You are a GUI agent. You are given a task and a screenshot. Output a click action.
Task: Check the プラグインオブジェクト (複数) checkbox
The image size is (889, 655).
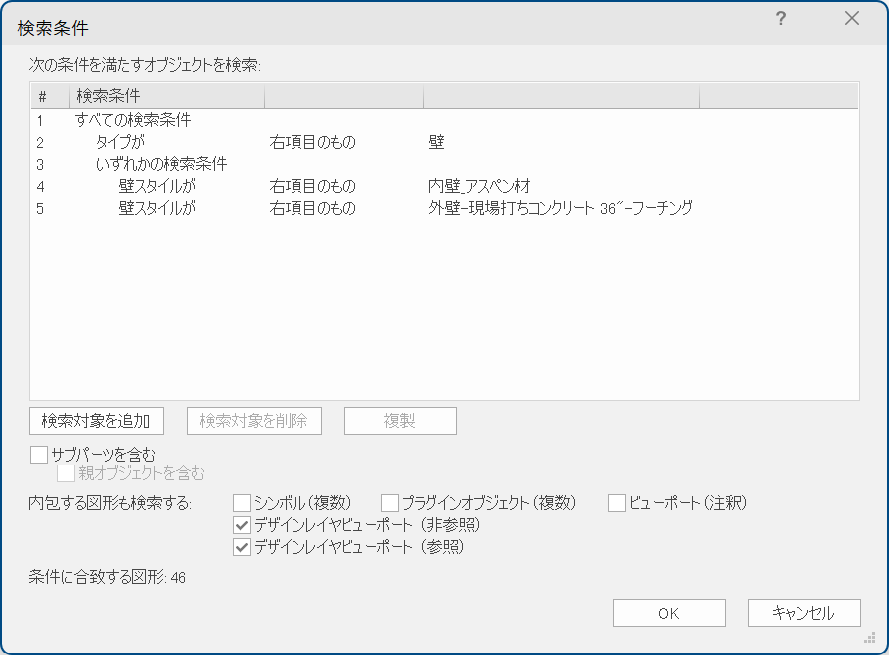click(x=390, y=502)
